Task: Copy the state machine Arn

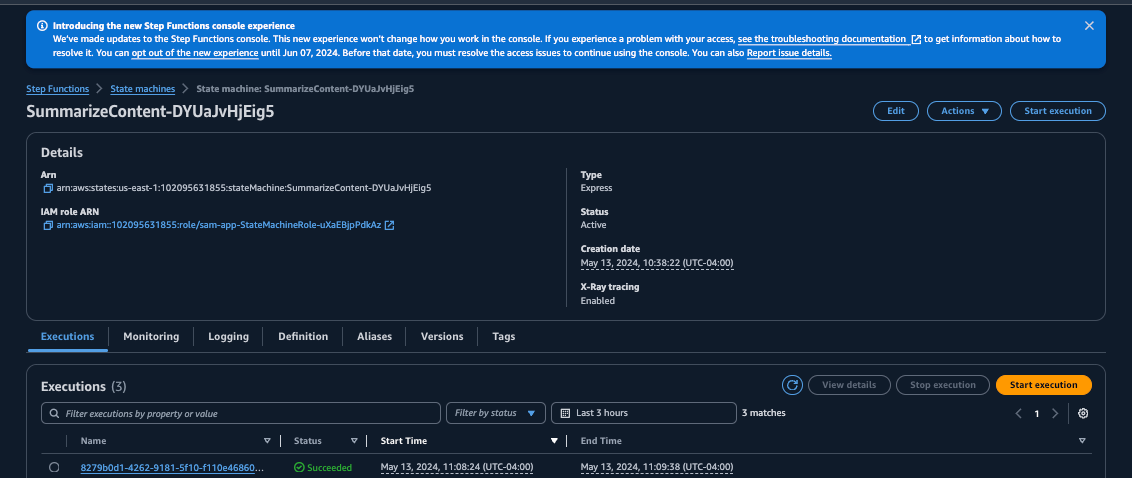Action: click(x=48, y=188)
